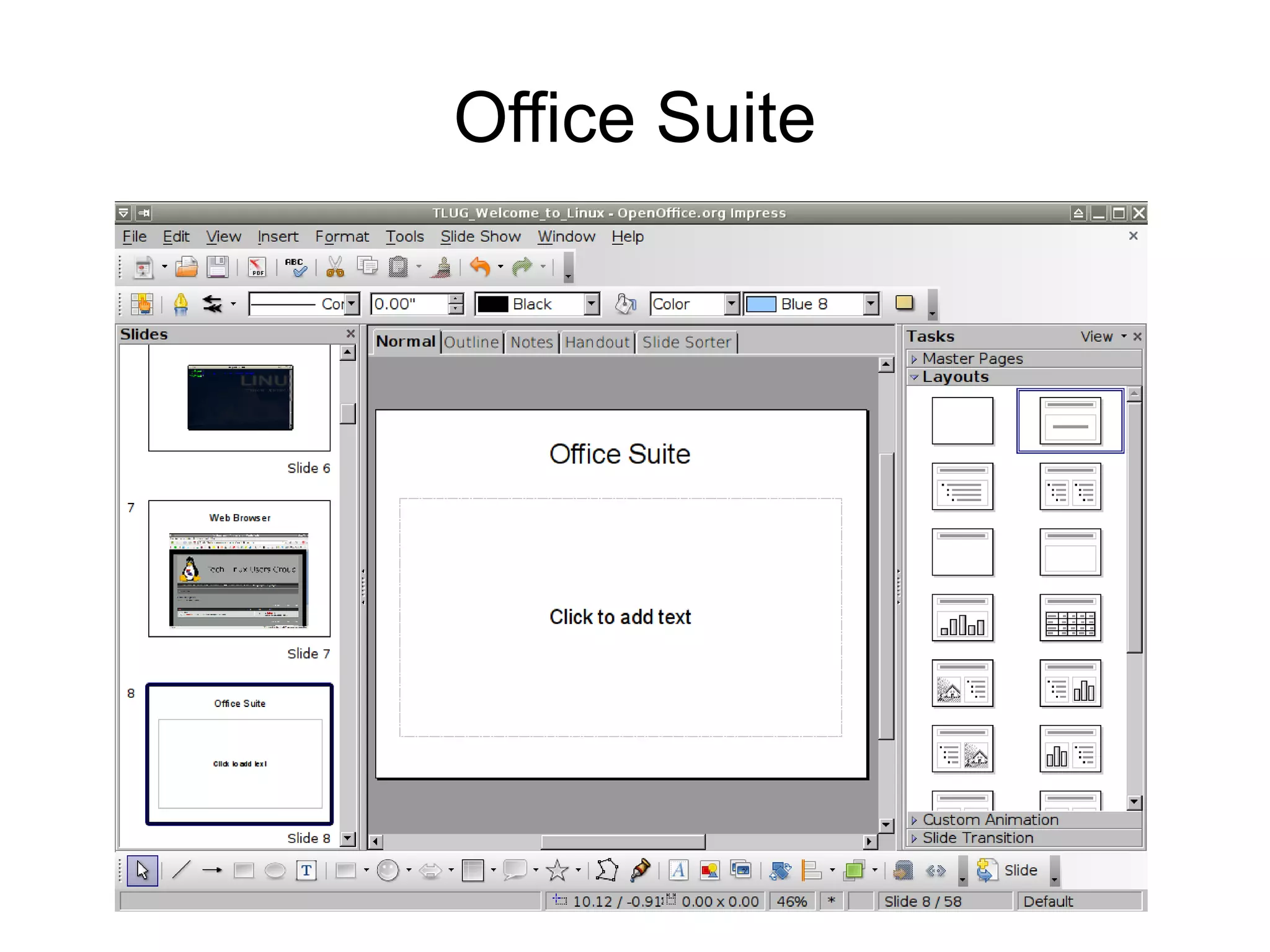Viewport: 1270px width, 952px height.
Task: Expand the Custom Animation section
Action: [1024, 820]
